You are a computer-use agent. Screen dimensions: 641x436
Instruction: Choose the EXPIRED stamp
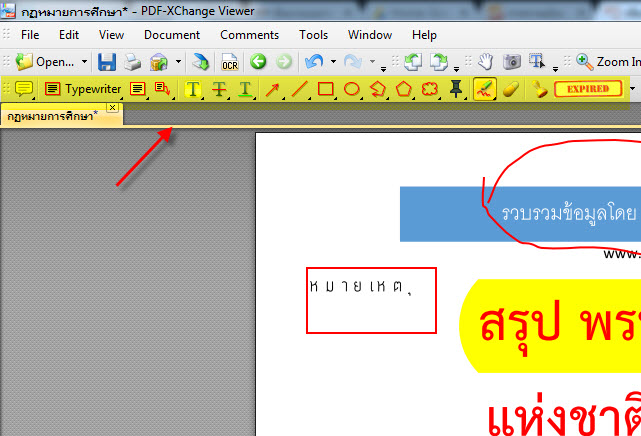(x=588, y=89)
